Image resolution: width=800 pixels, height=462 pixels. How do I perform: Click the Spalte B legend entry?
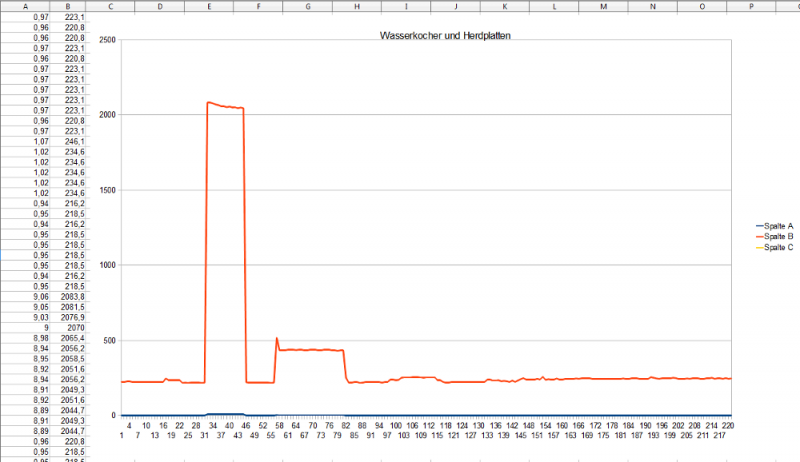[777, 236]
